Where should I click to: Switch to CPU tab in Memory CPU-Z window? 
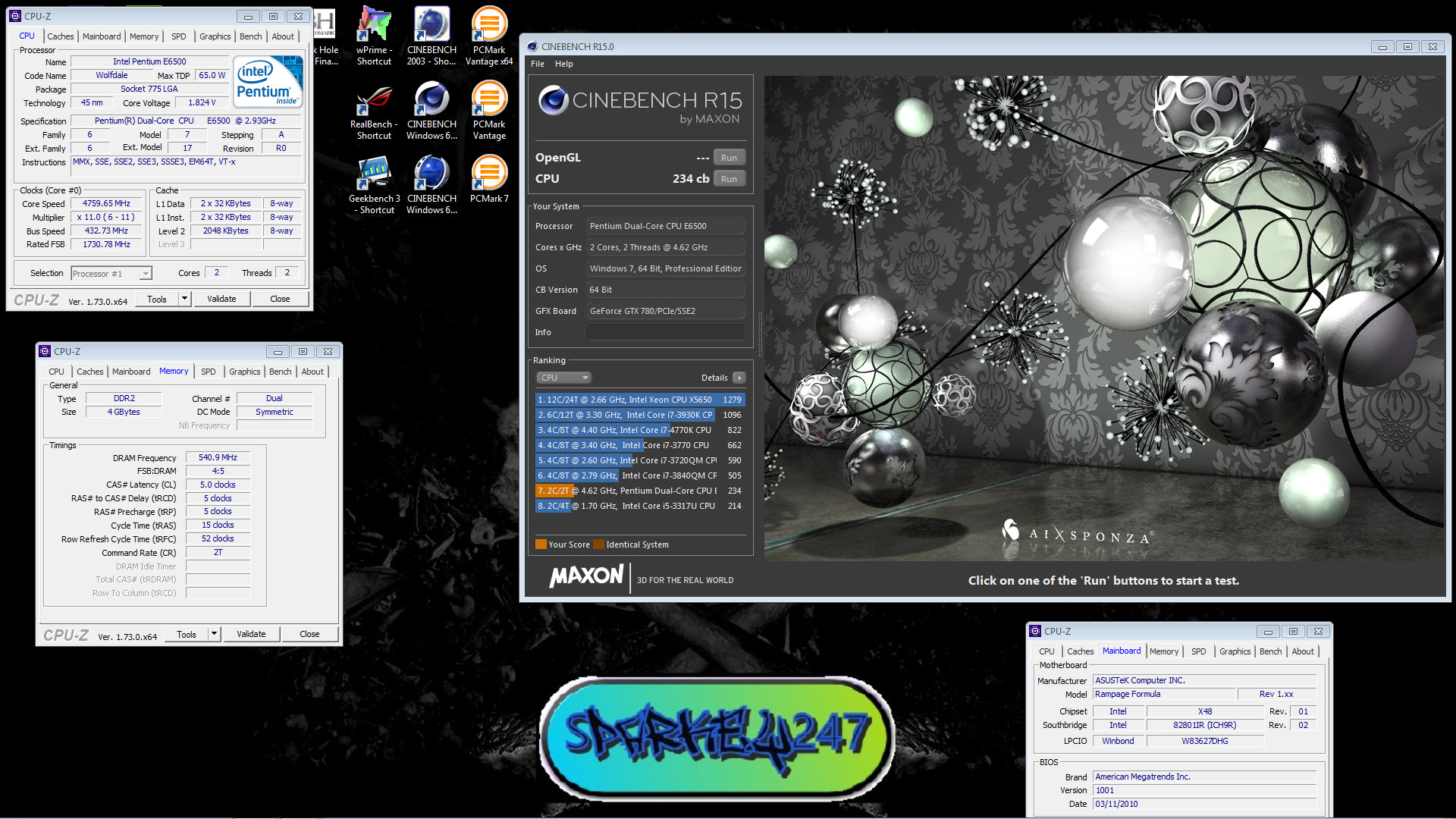click(x=56, y=372)
